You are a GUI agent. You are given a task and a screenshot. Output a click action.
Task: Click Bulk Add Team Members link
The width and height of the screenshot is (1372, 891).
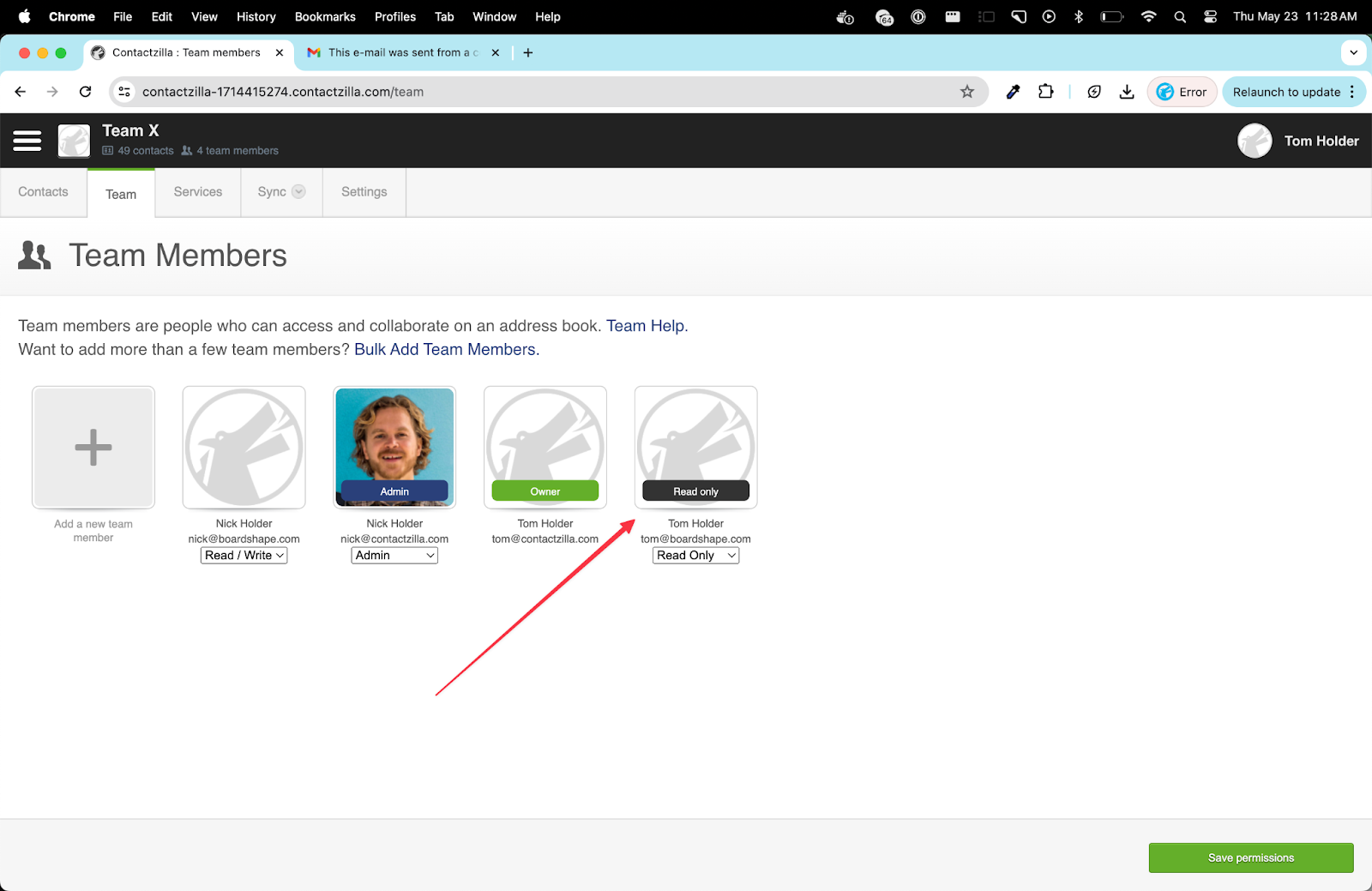click(445, 349)
